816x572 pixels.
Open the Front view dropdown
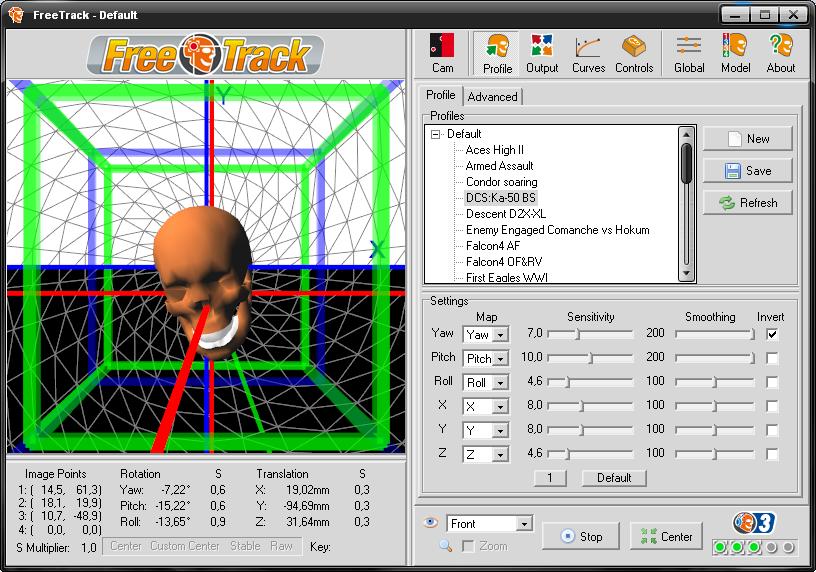[x=524, y=524]
